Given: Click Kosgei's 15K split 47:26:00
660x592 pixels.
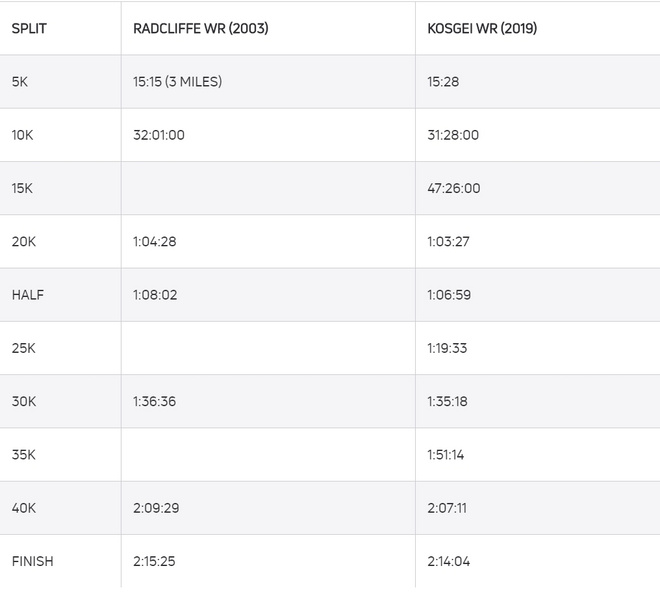Looking at the screenshot, I should tap(453, 188).
